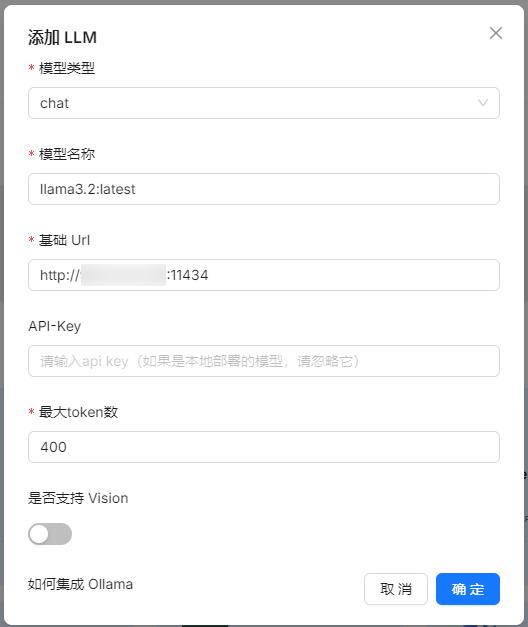Click the API-Key field label
This screenshot has height=627, width=528.
55,326
